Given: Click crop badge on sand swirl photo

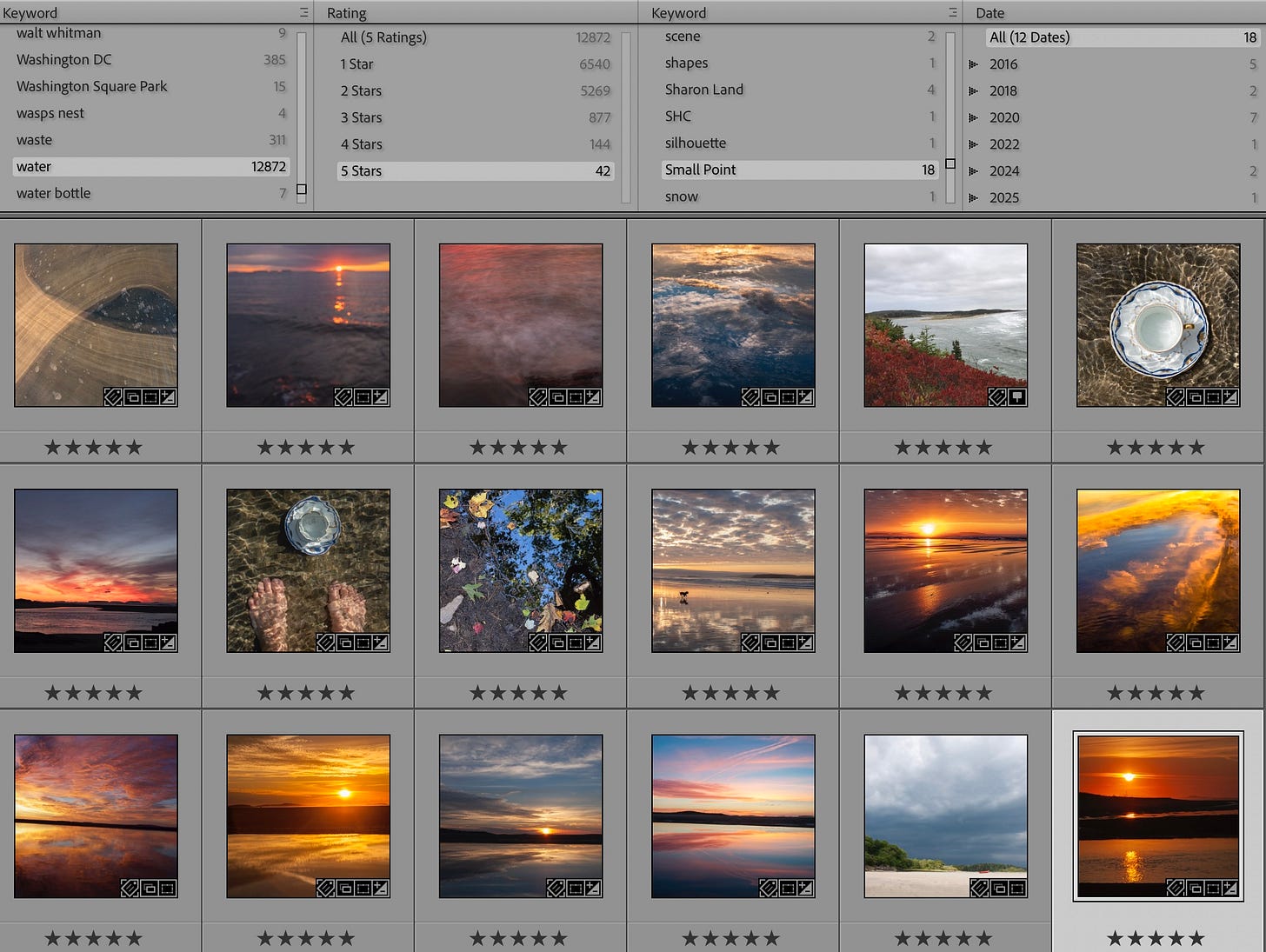Looking at the screenshot, I should point(150,397).
